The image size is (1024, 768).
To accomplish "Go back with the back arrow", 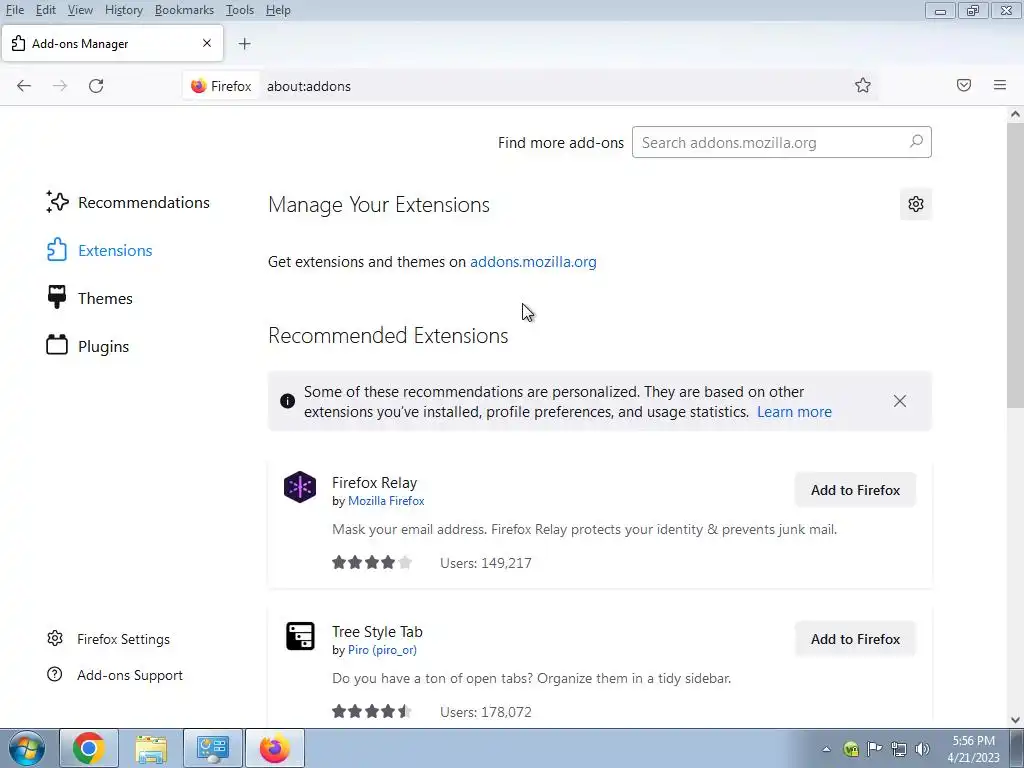I will coord(24,86).
